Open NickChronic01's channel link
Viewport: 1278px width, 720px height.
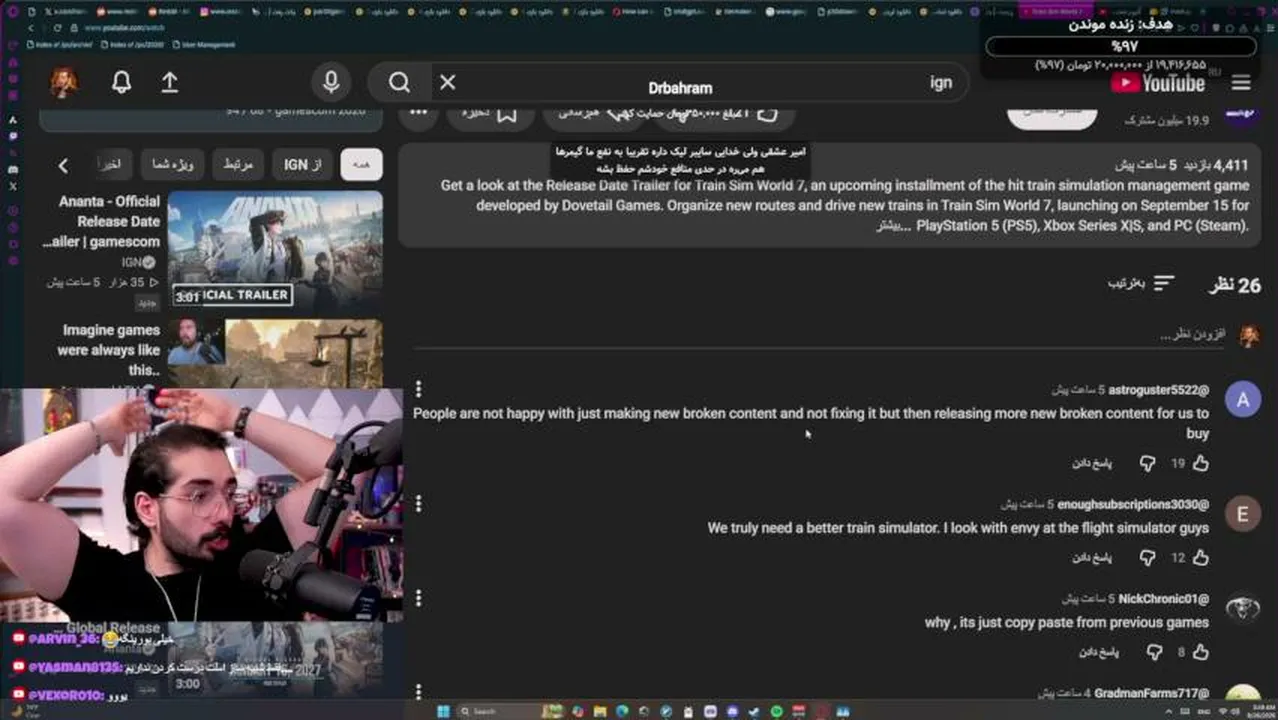coord(1163,598)
